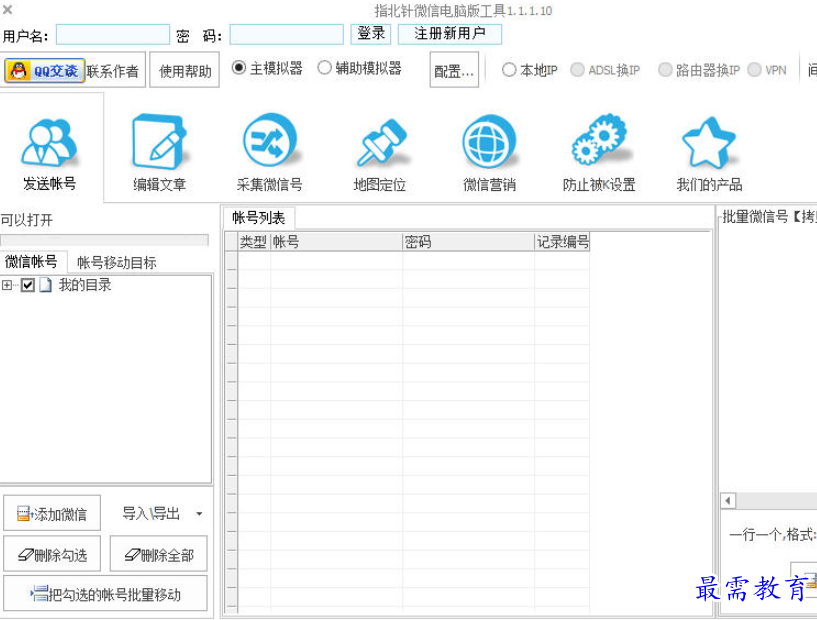Screen dimensions: 817x620
Task: Click the 记录编号 column header
Action: point(562,242)
